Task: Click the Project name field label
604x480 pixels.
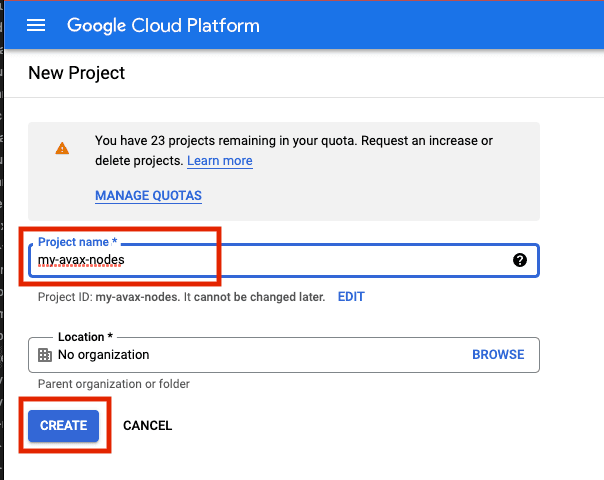Action: pos(78,243)
